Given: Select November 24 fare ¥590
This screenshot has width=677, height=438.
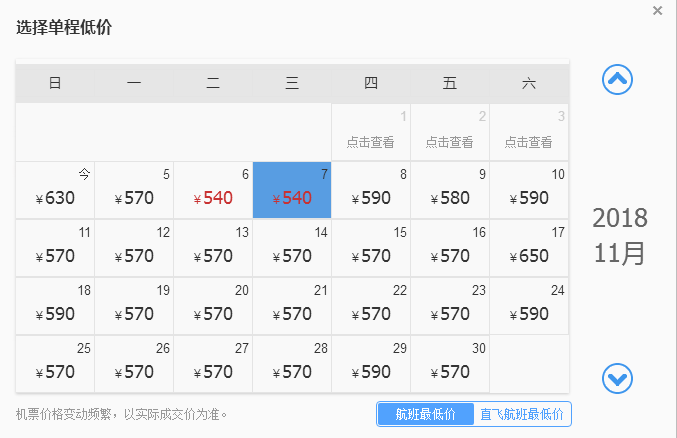Looking at the screenshot, I should [x=529, y=306].
